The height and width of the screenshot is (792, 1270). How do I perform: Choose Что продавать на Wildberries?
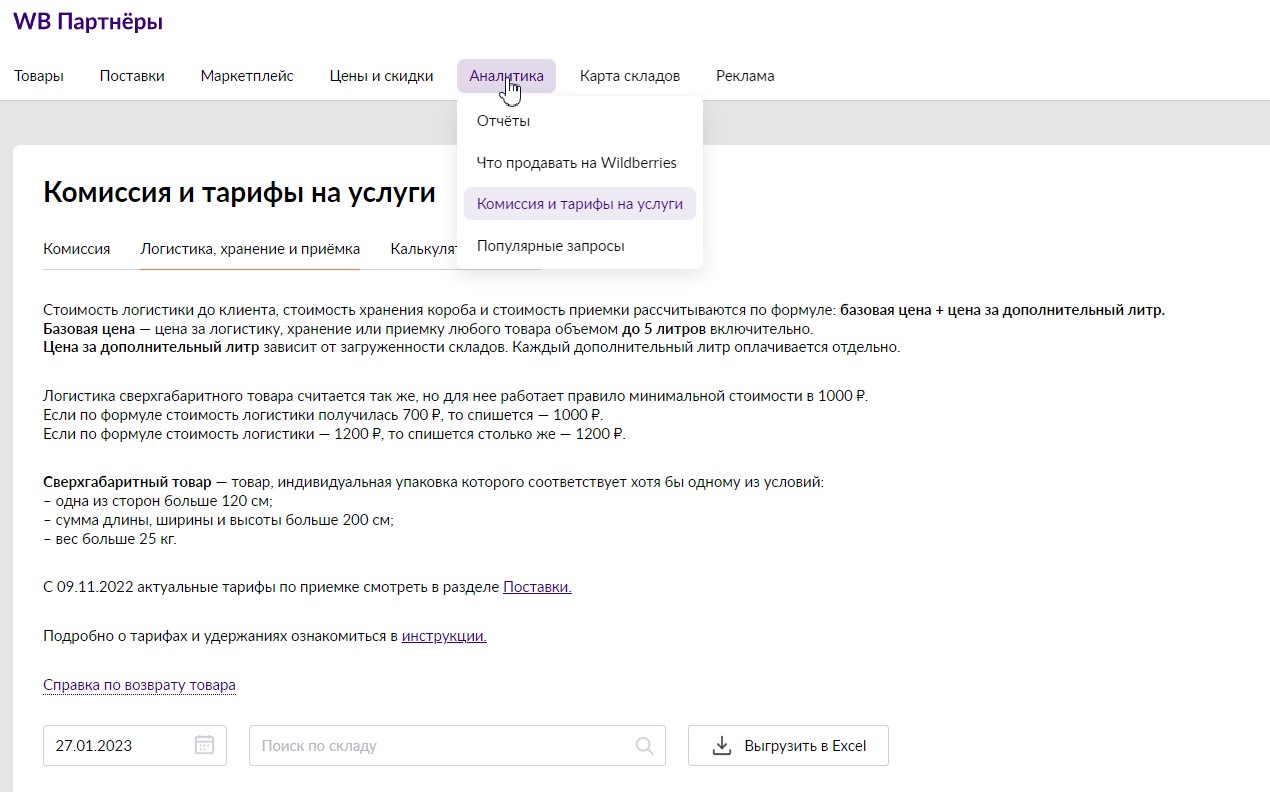pos(576,162)
